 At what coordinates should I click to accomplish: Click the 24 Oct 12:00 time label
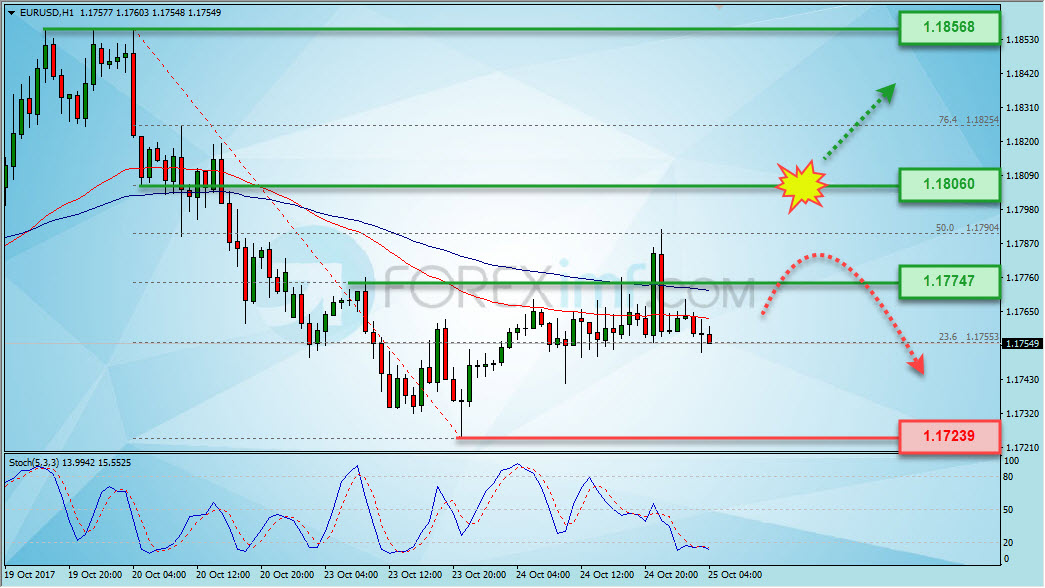[607, 575]
